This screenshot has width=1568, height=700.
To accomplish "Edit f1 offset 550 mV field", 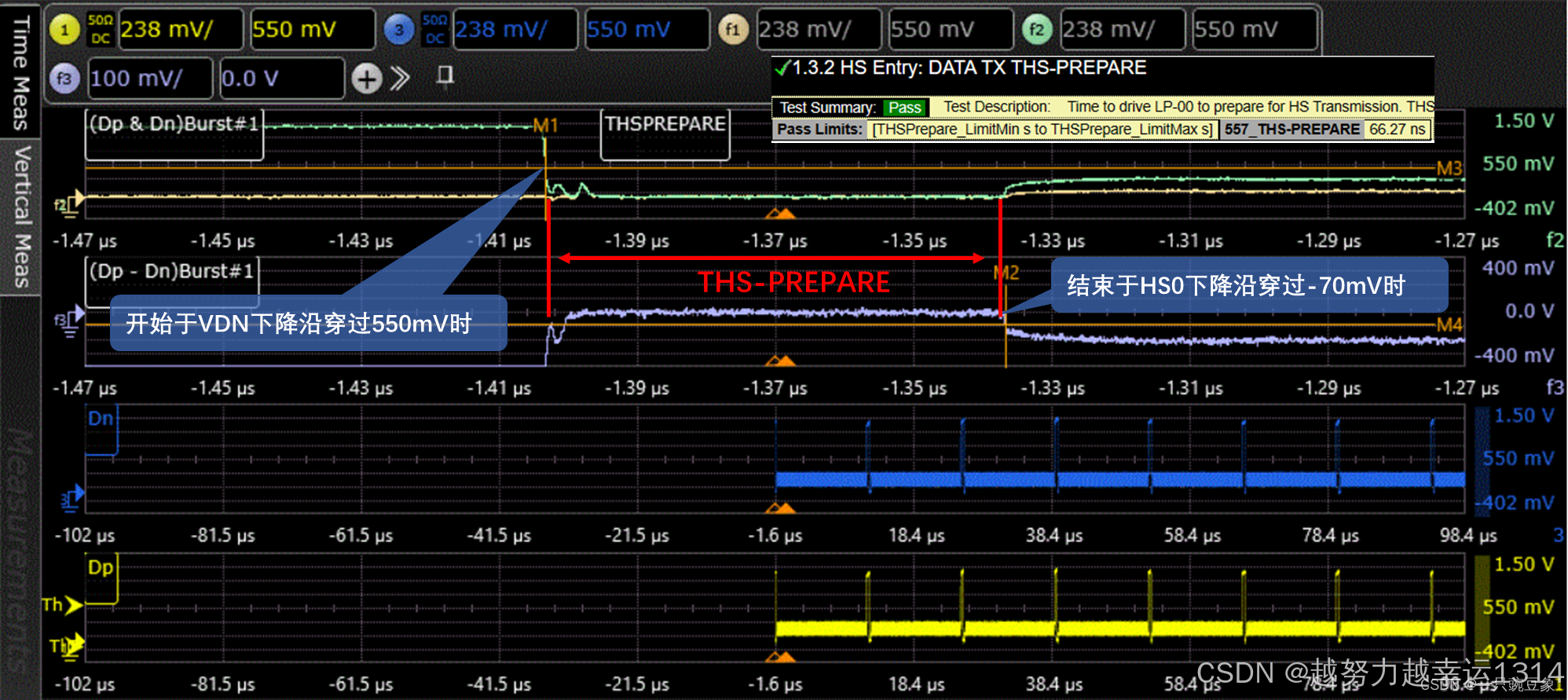I will (951, 30).
